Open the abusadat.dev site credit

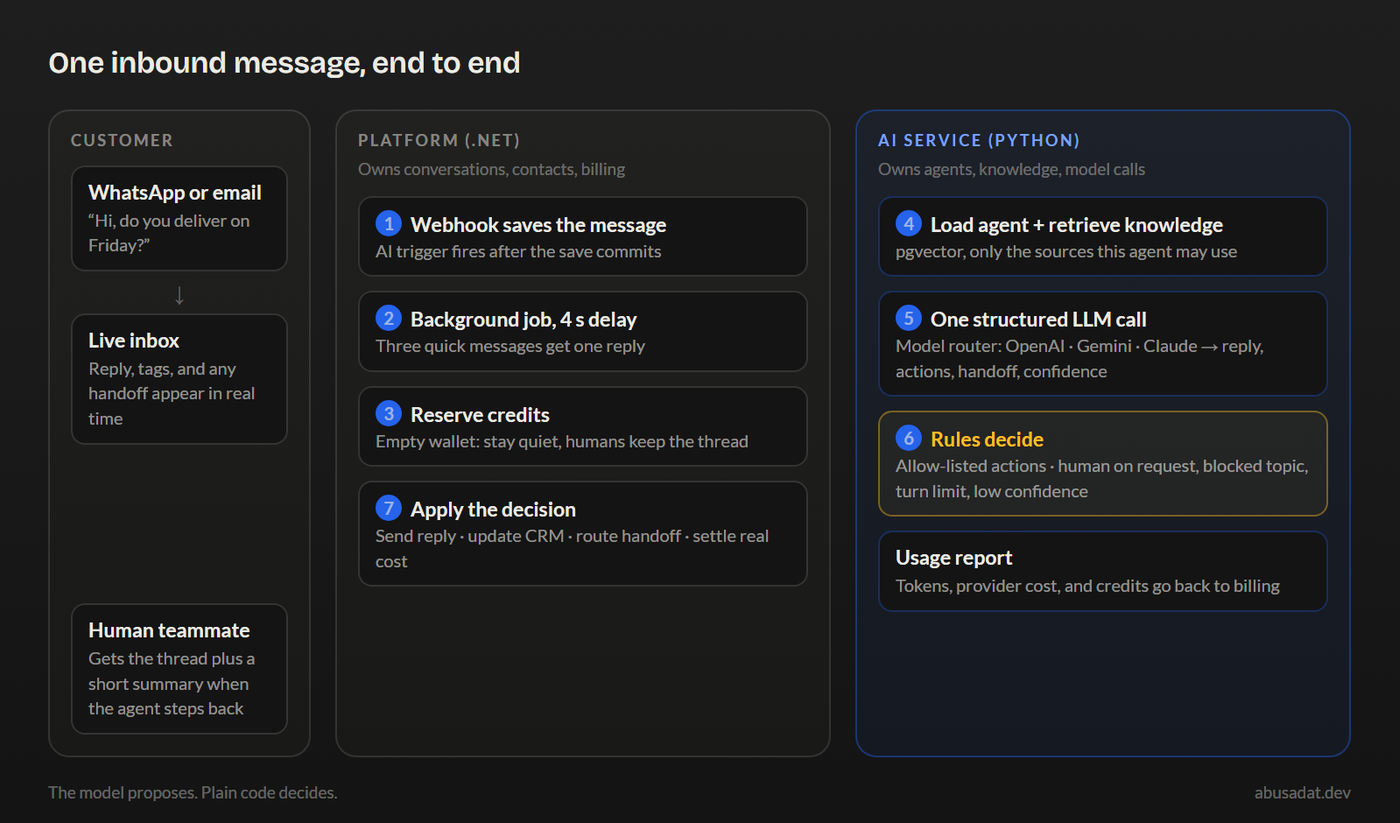(1302, 793)
